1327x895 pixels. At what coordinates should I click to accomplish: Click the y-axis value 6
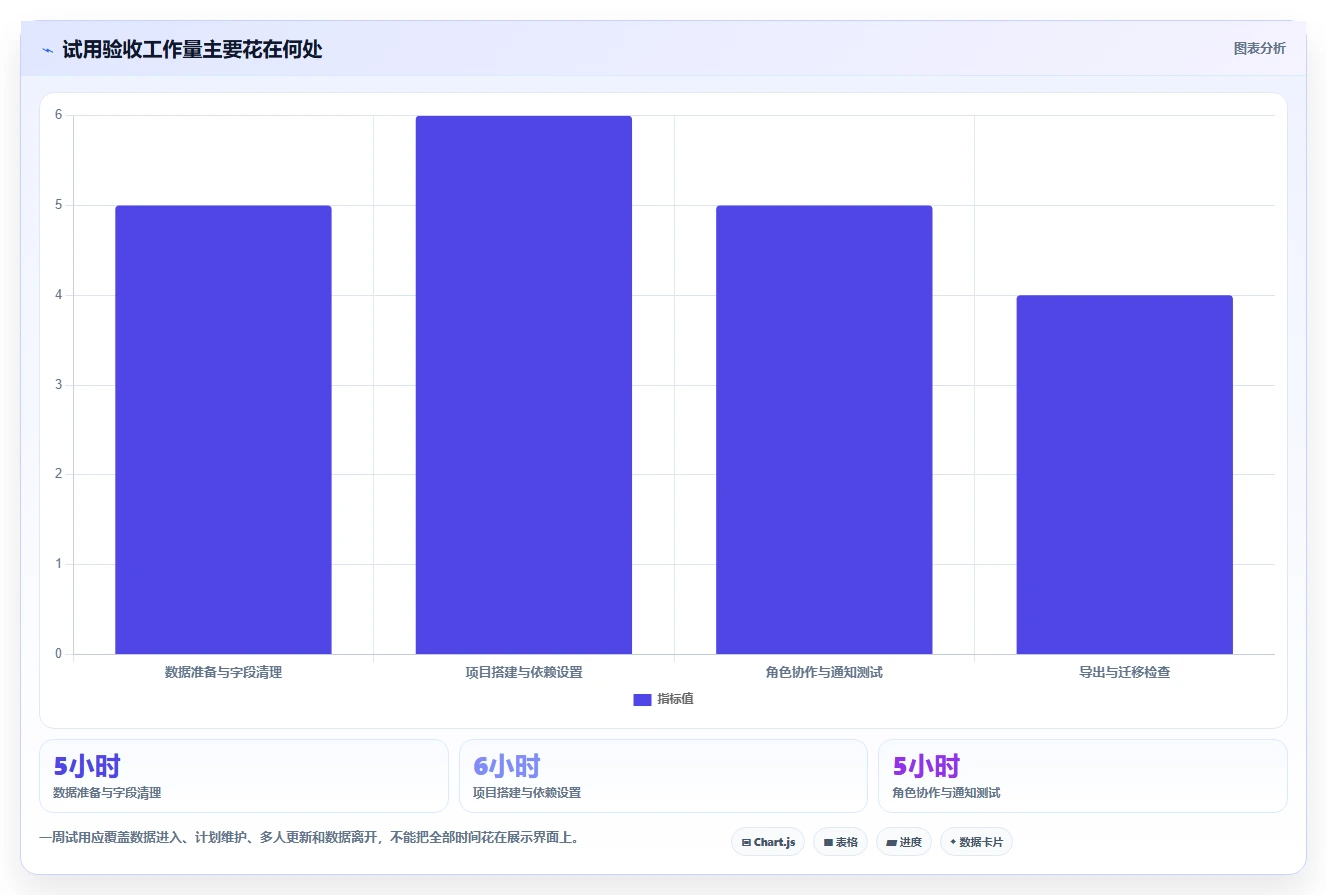[x=58, y=115]
